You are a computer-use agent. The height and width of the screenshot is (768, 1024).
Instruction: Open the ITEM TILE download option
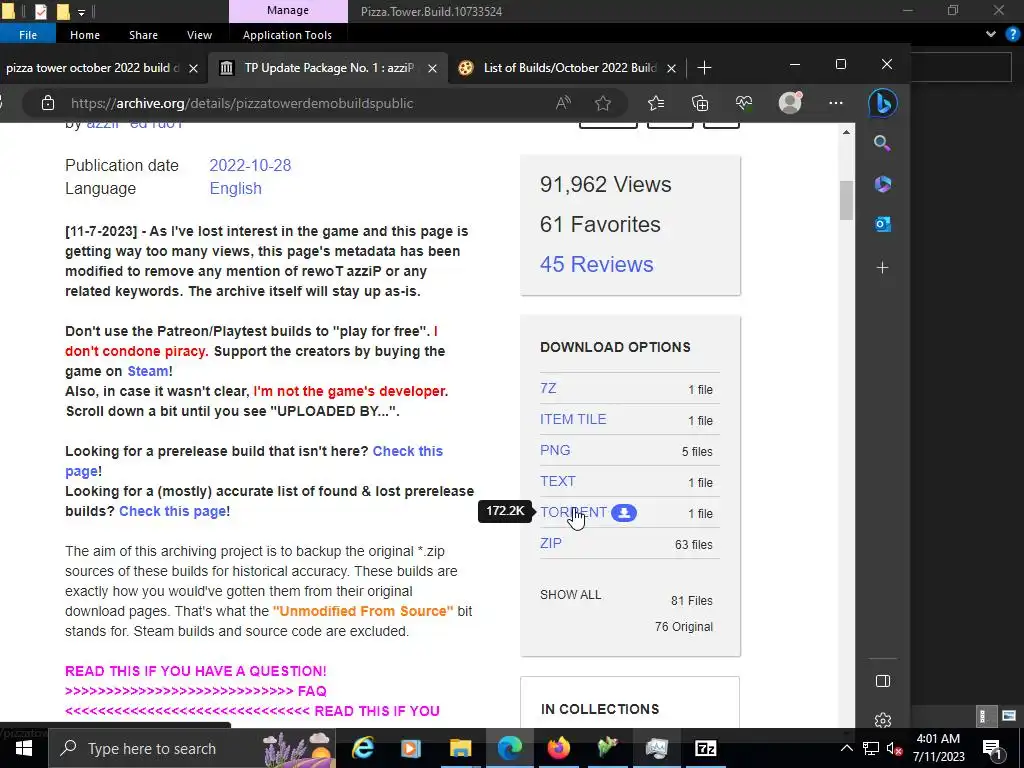click(x=573, y=419)
